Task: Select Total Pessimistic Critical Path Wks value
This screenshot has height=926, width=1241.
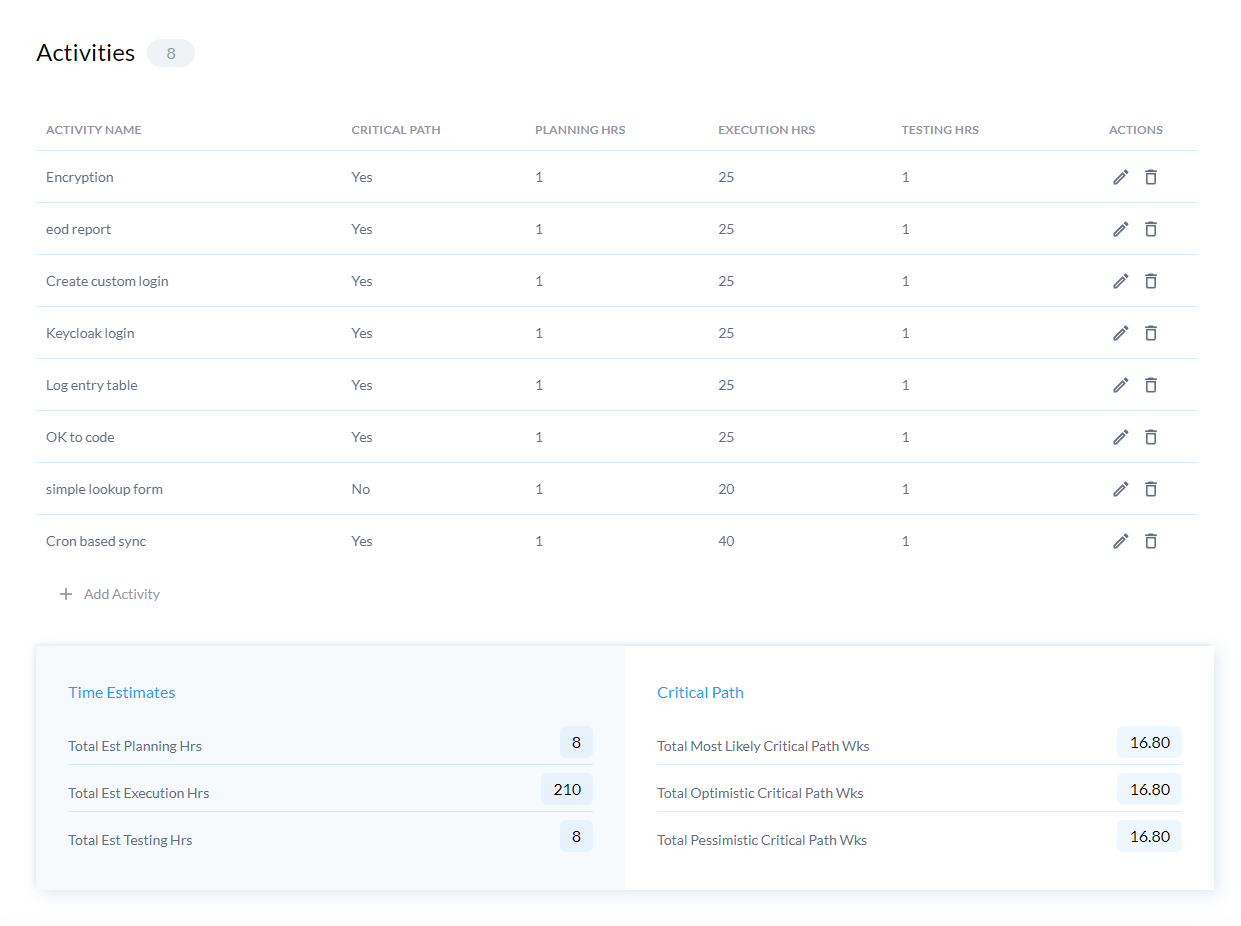Action: 1149,836
